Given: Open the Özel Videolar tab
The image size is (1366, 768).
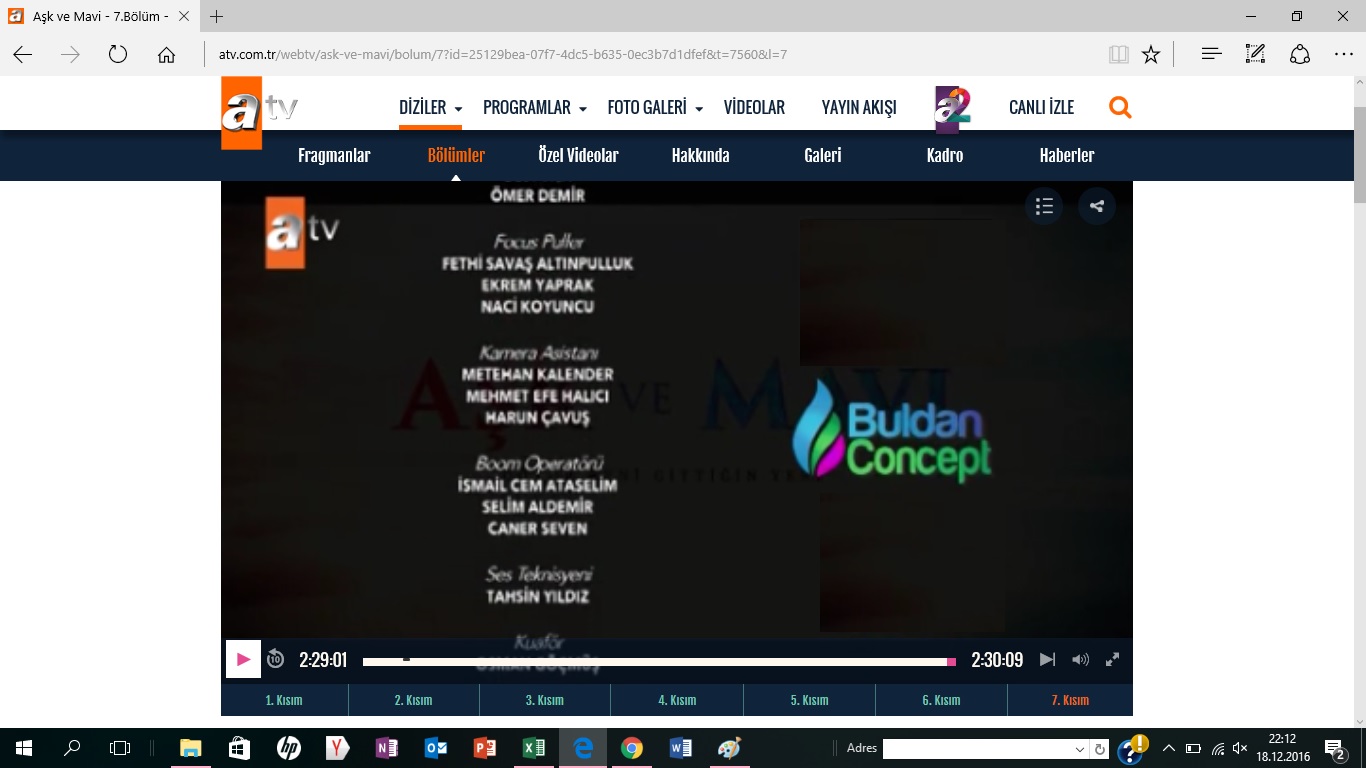Looking at the screenshot, I should pyautogui.click(x=578, y=155).
